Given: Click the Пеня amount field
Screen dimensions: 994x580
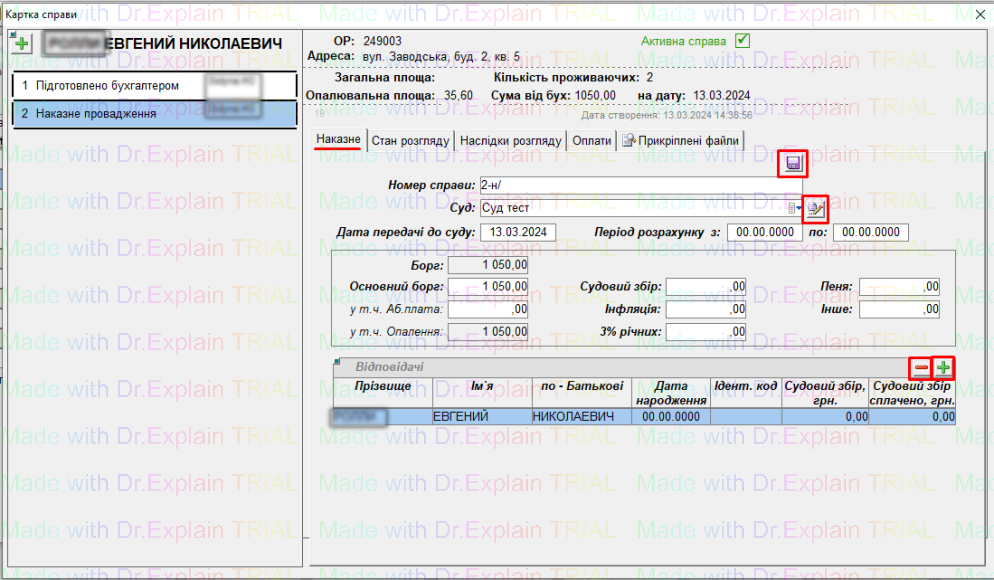Looking at the screenshot, I should click(898, 287).
